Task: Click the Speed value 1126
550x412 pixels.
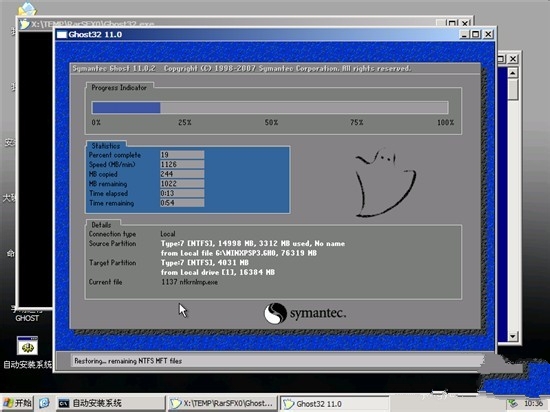Action: click(x=182, y=164)
